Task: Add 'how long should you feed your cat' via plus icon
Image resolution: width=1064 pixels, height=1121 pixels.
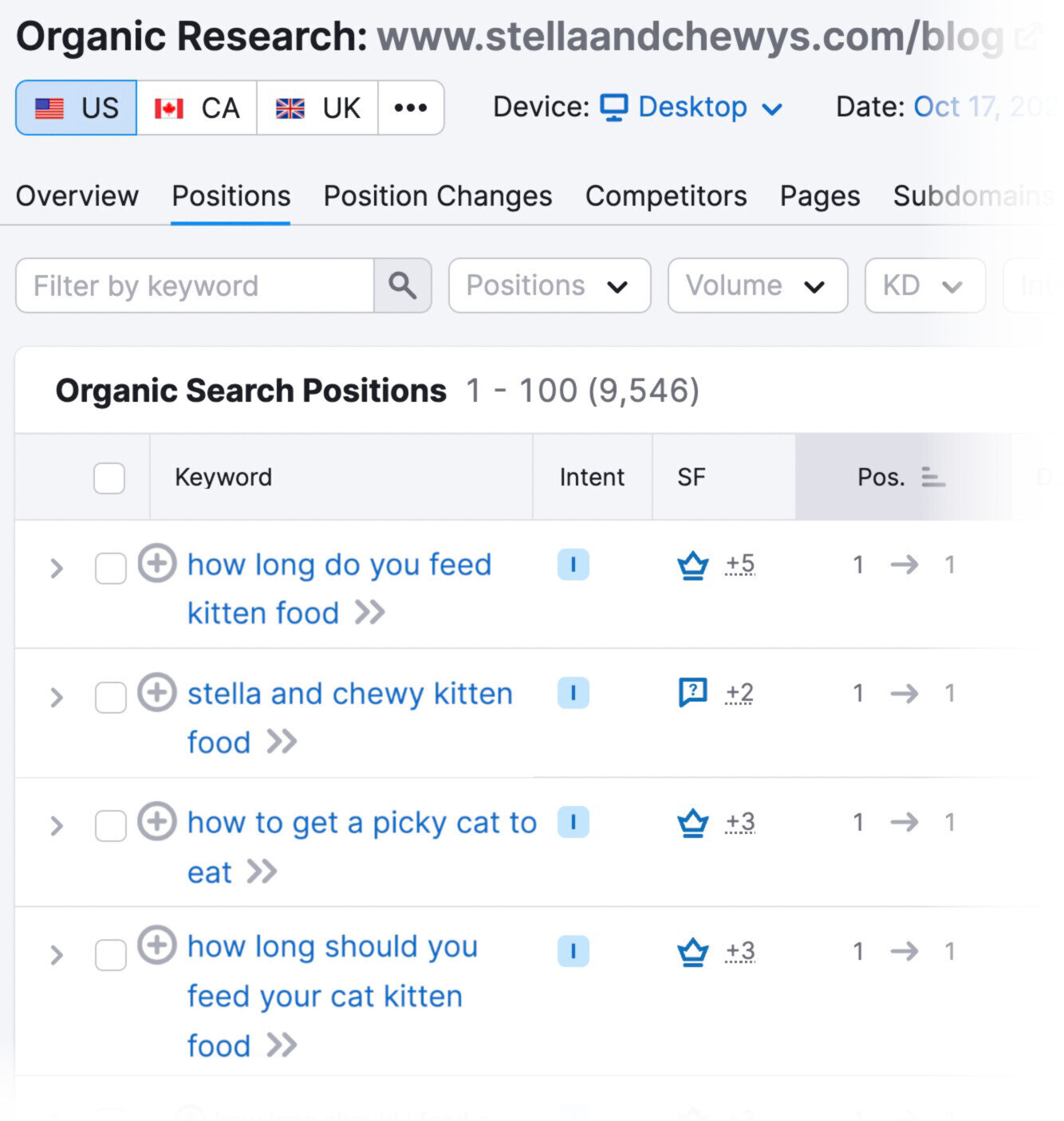Action: coord(157,946)
